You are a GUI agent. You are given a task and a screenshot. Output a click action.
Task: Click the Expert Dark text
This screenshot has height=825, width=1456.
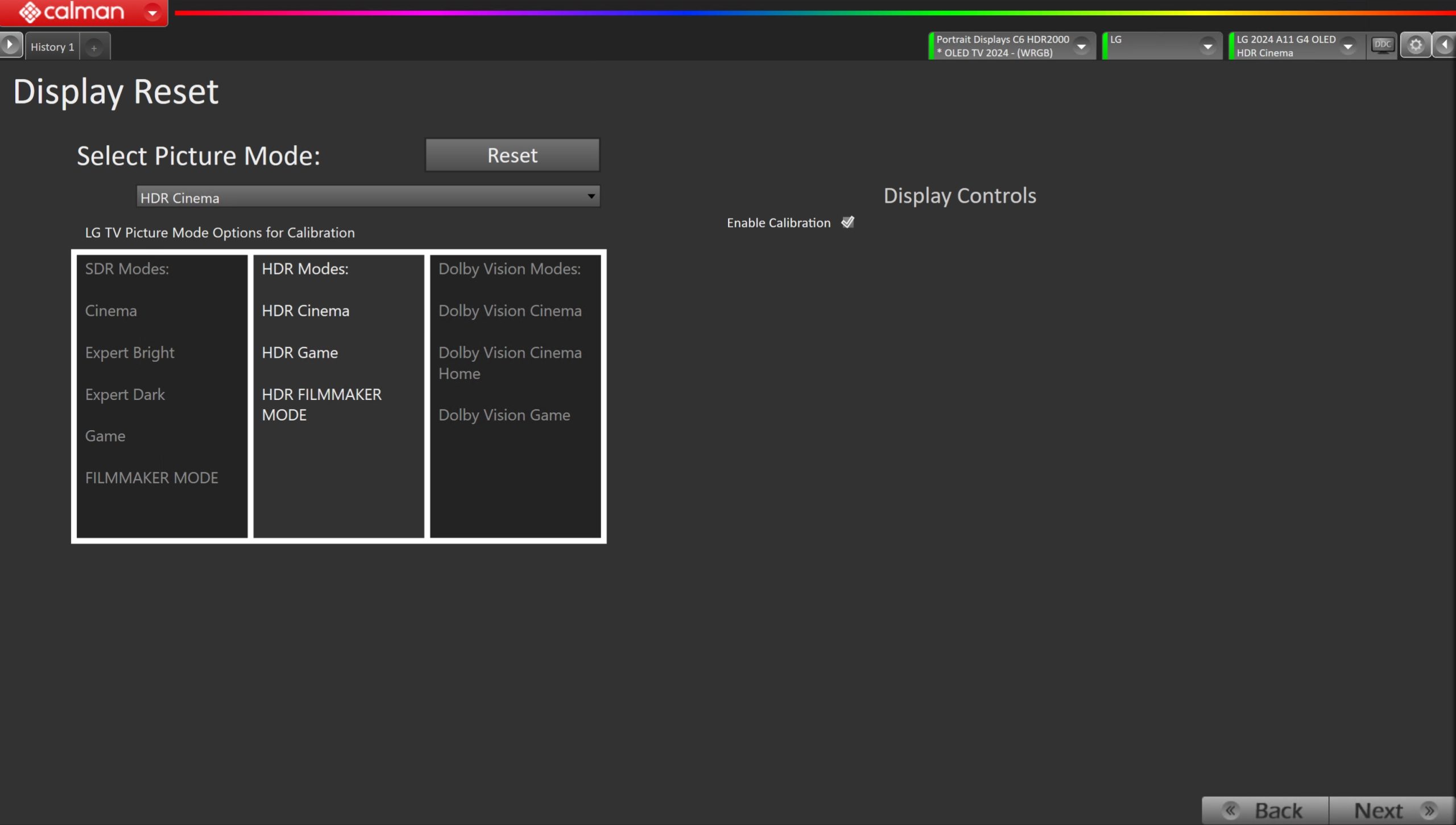click(x=125, y=395)
